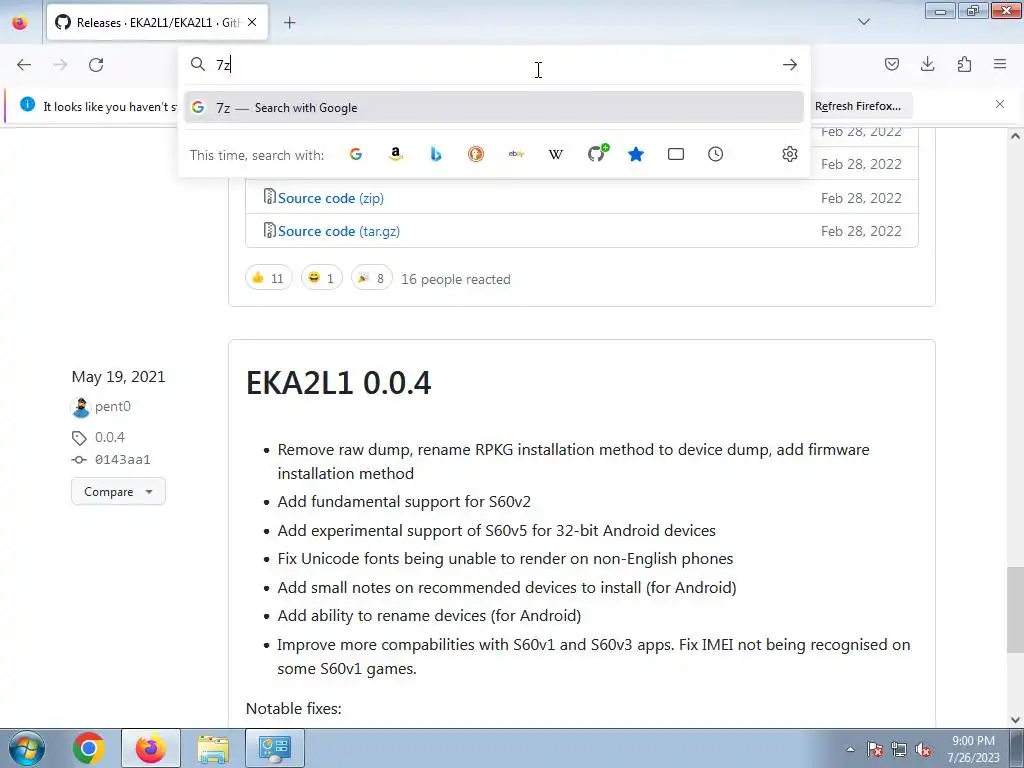Click the muted volume tray icon
1024x768 pixels.
(923, 749)
